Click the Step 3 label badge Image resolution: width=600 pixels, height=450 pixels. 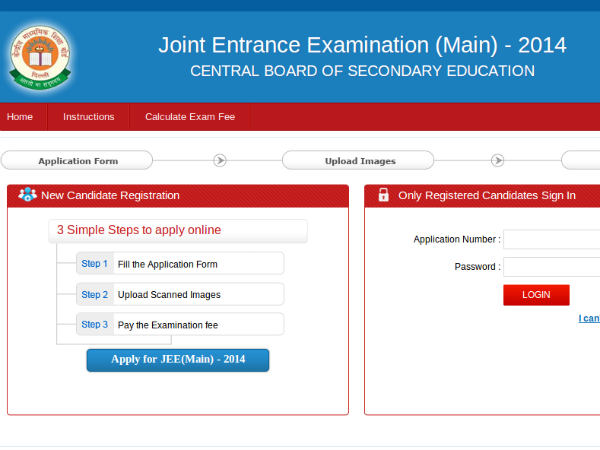click(x=94, y=324)
